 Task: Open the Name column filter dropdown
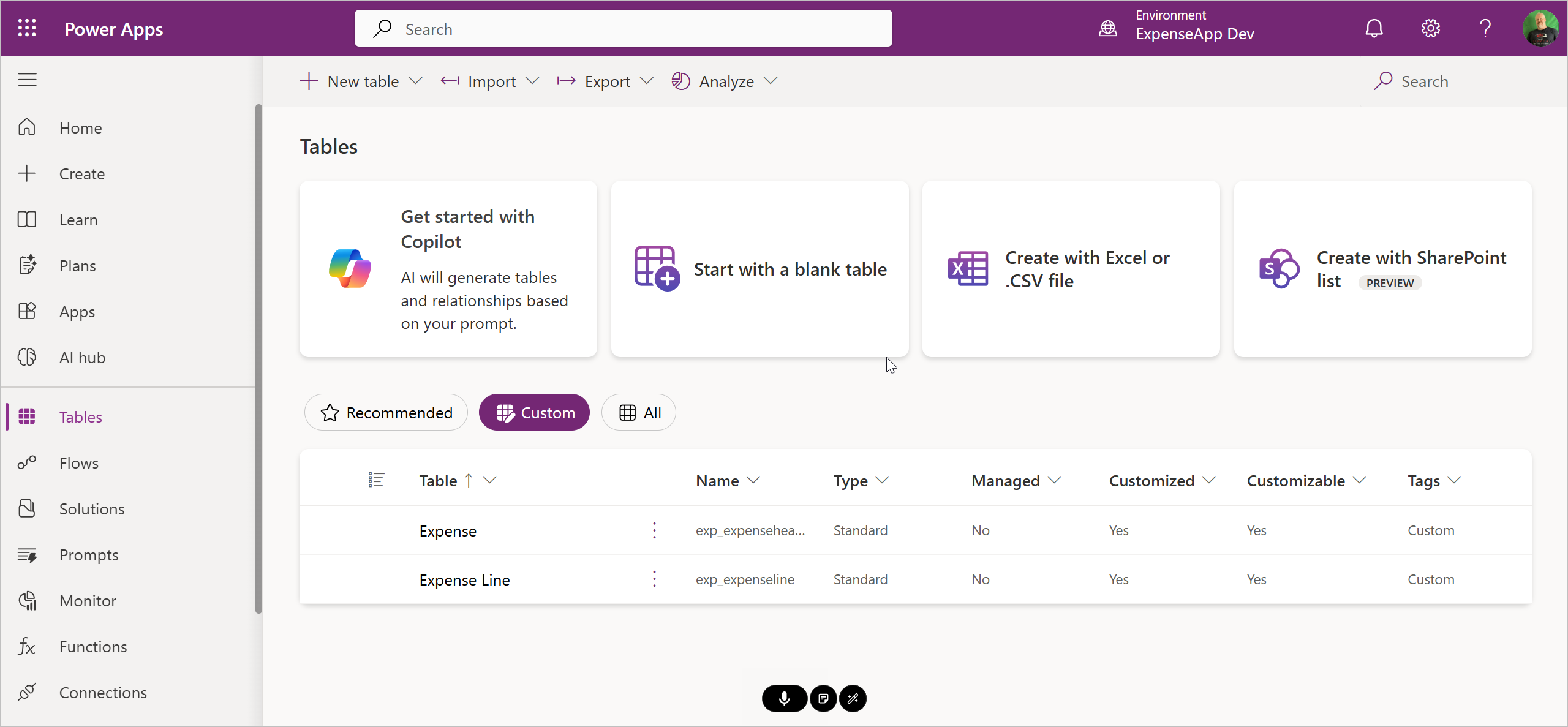[x=753, y=480]
